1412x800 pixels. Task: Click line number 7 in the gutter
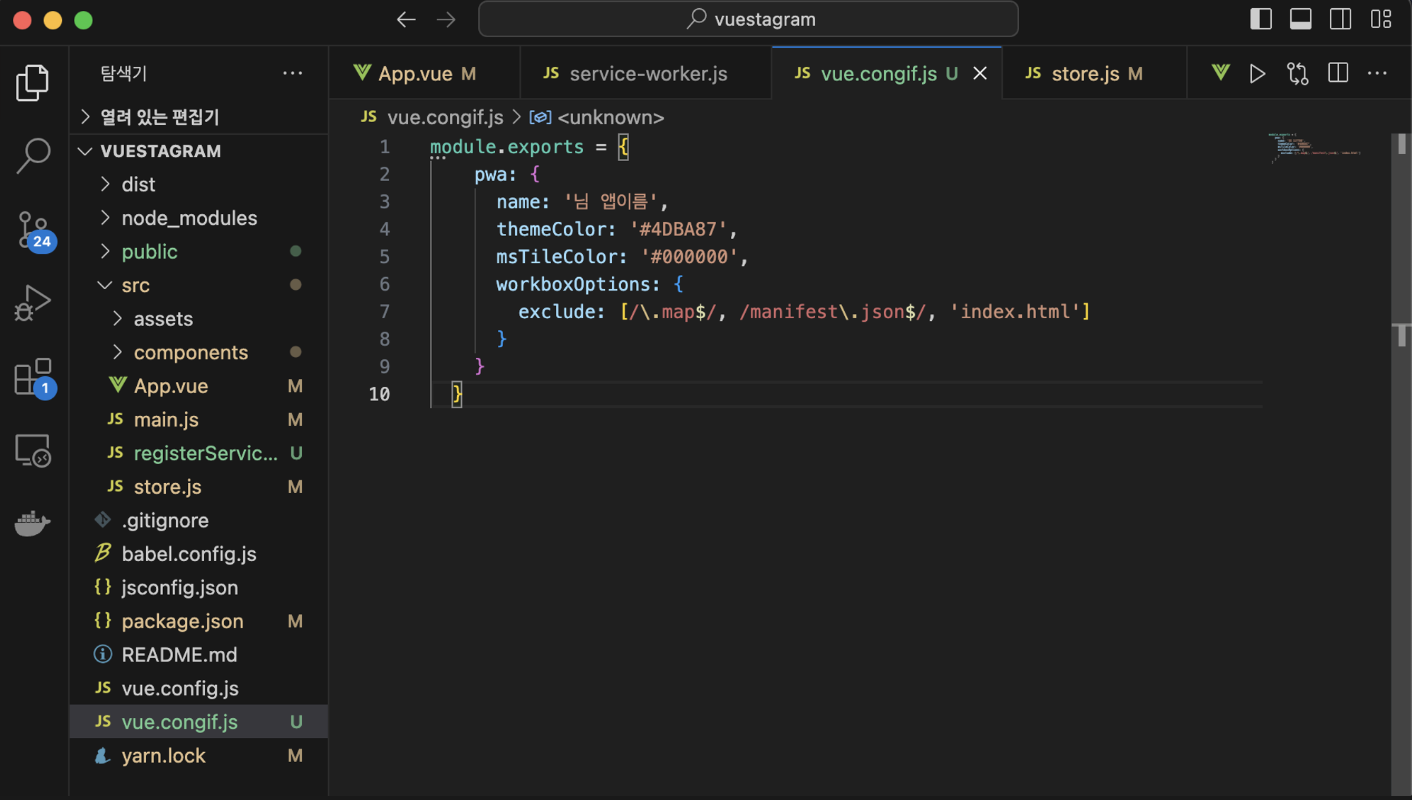click(x=385, y=312)
